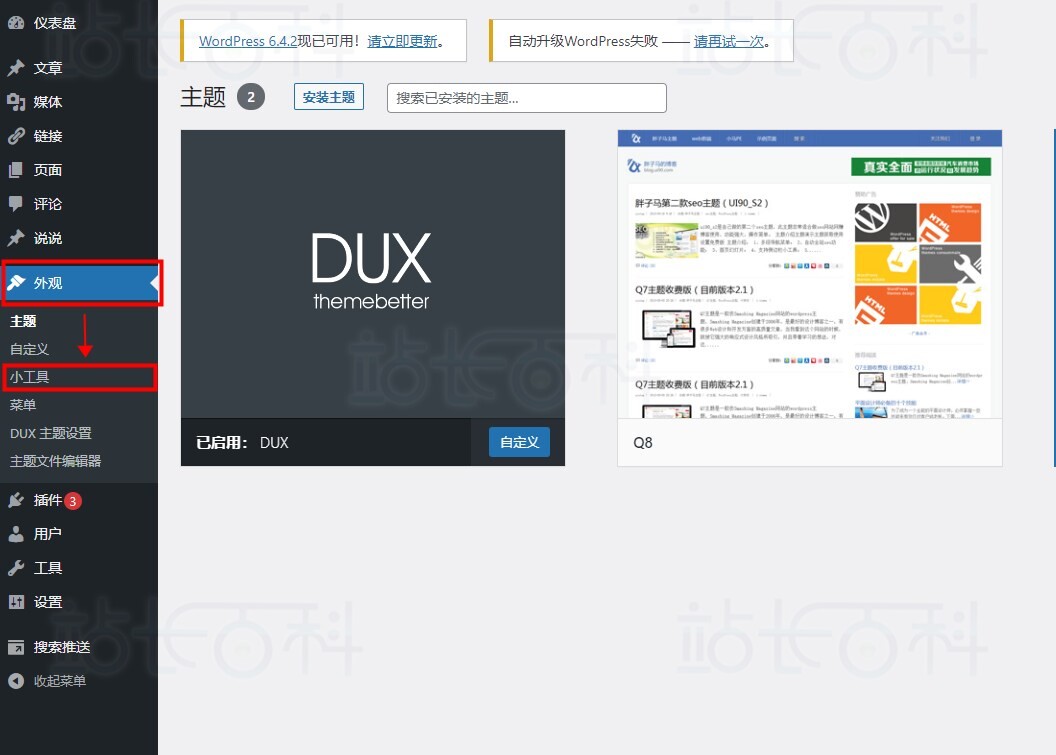The width and height of the screenshot is (1056, 755).
Task: Open DUX 主题设置 submenu entry
Action: 51,433
